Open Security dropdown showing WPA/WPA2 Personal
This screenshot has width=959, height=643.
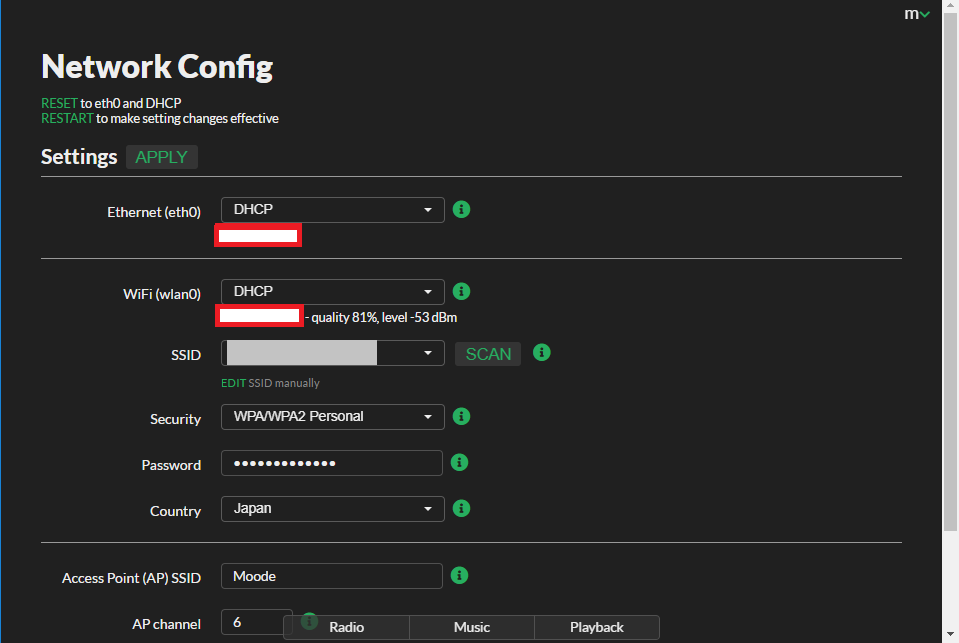[333, 417]
